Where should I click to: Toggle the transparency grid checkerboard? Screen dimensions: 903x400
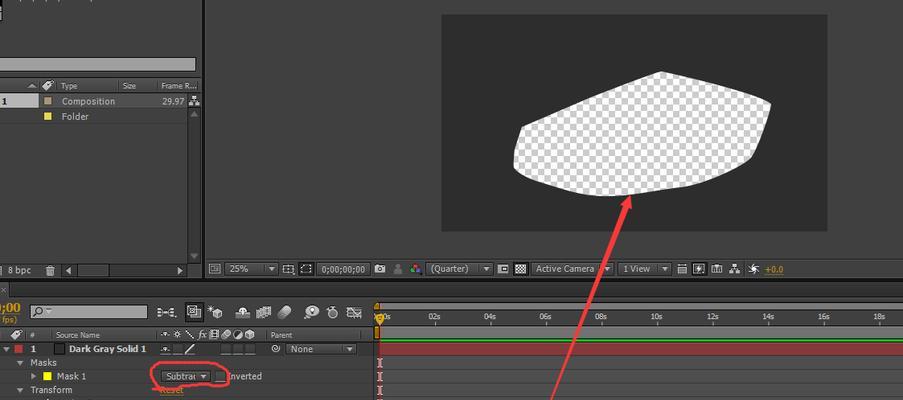(x=521, y=269)
